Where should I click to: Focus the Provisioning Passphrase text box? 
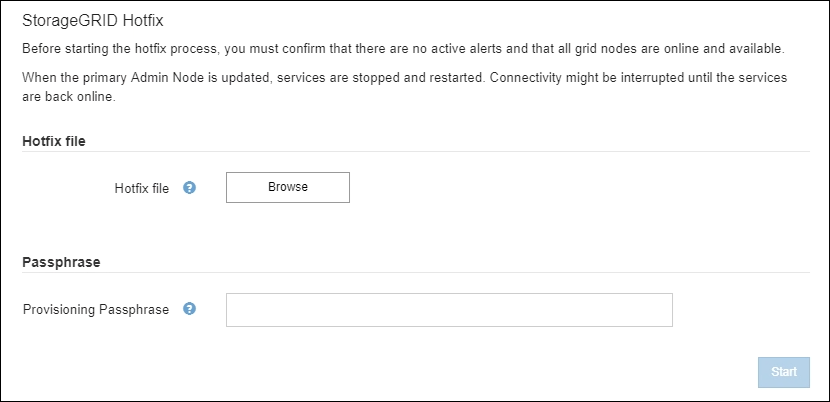(449, 310)
